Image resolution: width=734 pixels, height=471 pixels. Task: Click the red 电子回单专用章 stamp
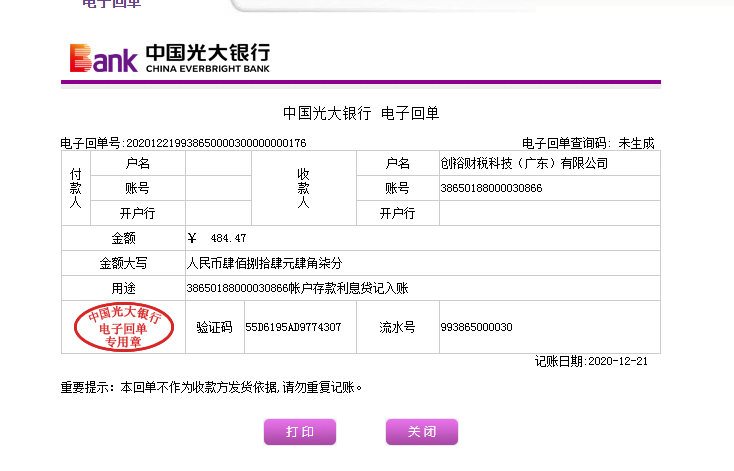point(124,327)
